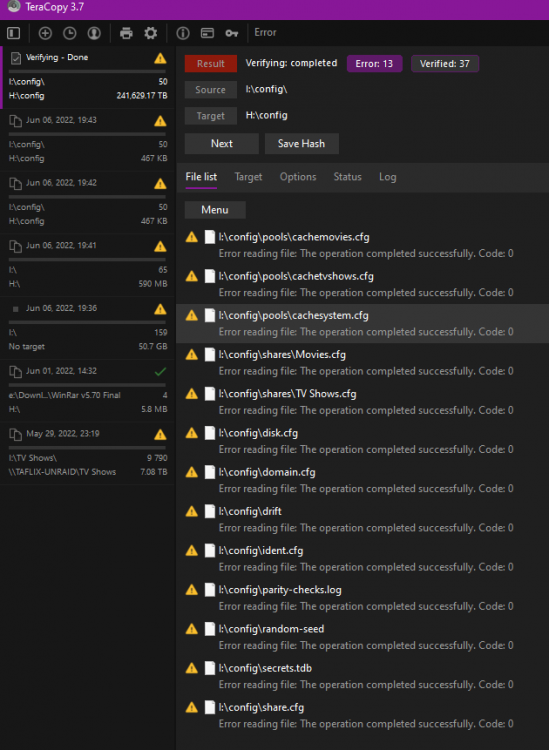Select I:\config\domain.cfg row
This screenshot has width=549, height=750.
point(362,480)
